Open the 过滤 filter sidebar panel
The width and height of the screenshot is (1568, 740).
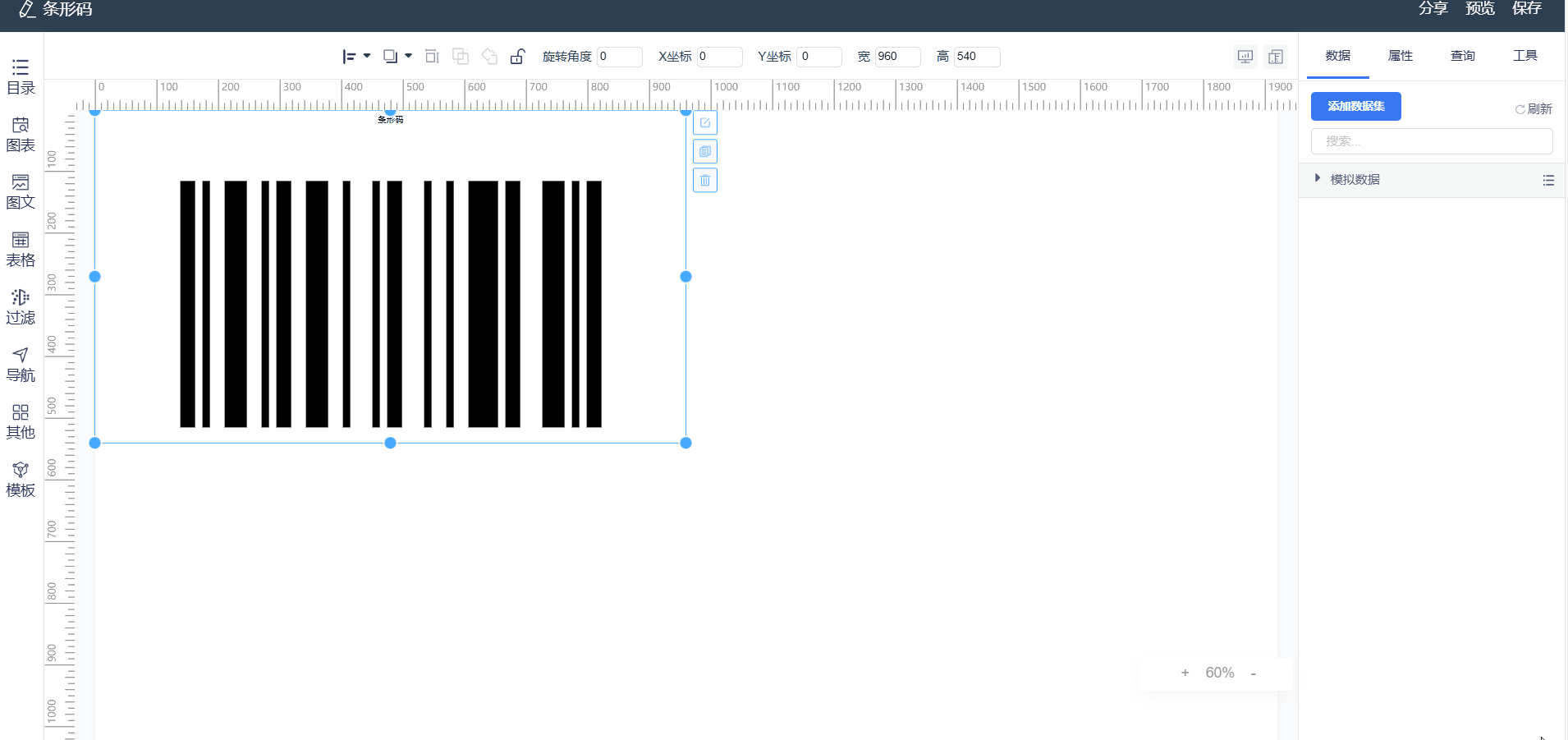21,307
